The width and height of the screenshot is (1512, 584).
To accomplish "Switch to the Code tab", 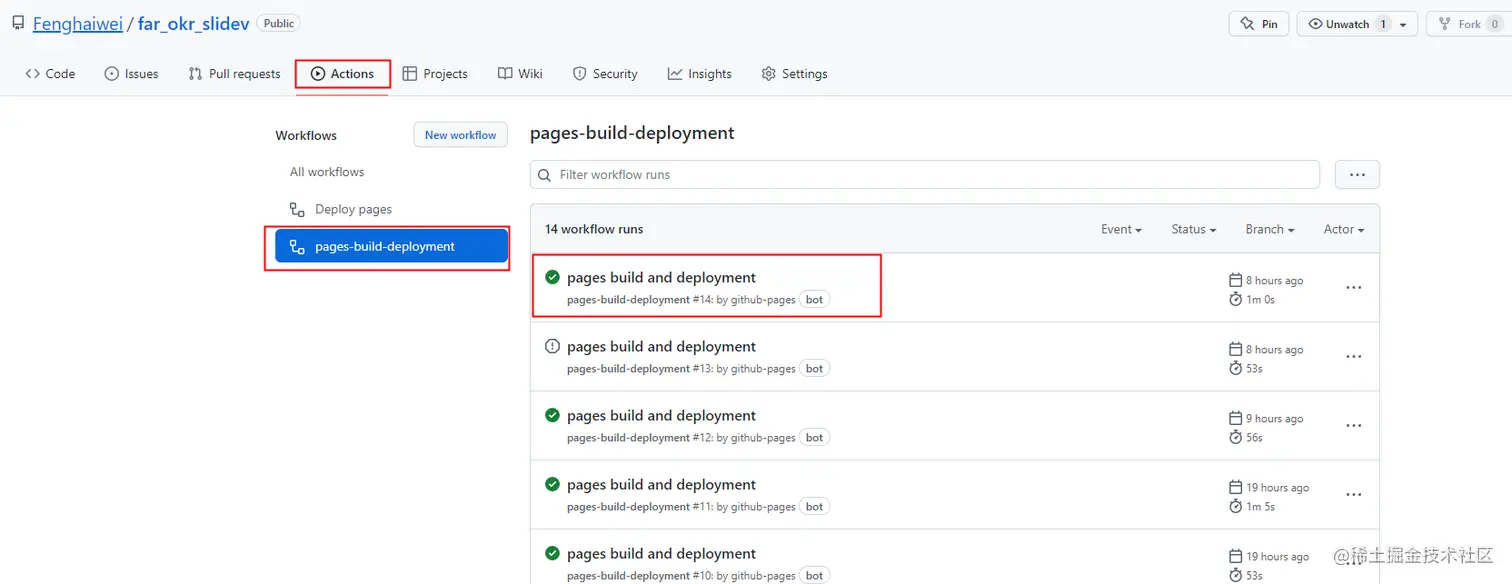I will [50, 74].
